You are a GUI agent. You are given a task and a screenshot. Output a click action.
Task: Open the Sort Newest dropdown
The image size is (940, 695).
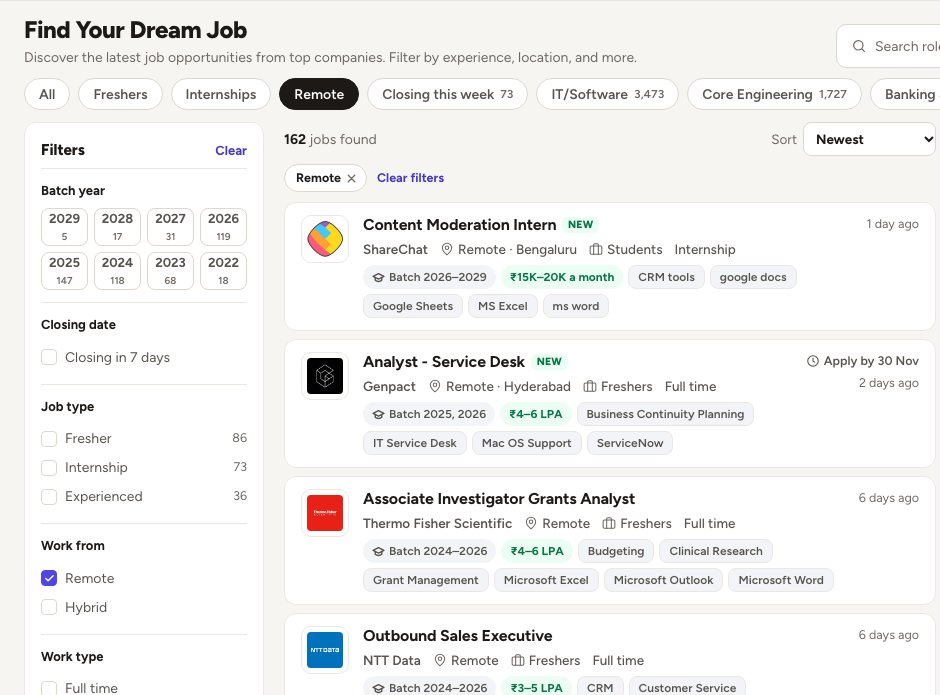(869, 139)
